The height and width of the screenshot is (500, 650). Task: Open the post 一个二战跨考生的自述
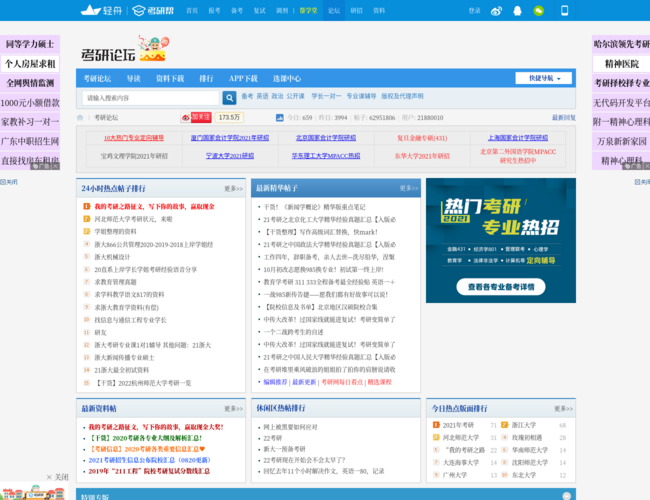[x=293, y=332]
